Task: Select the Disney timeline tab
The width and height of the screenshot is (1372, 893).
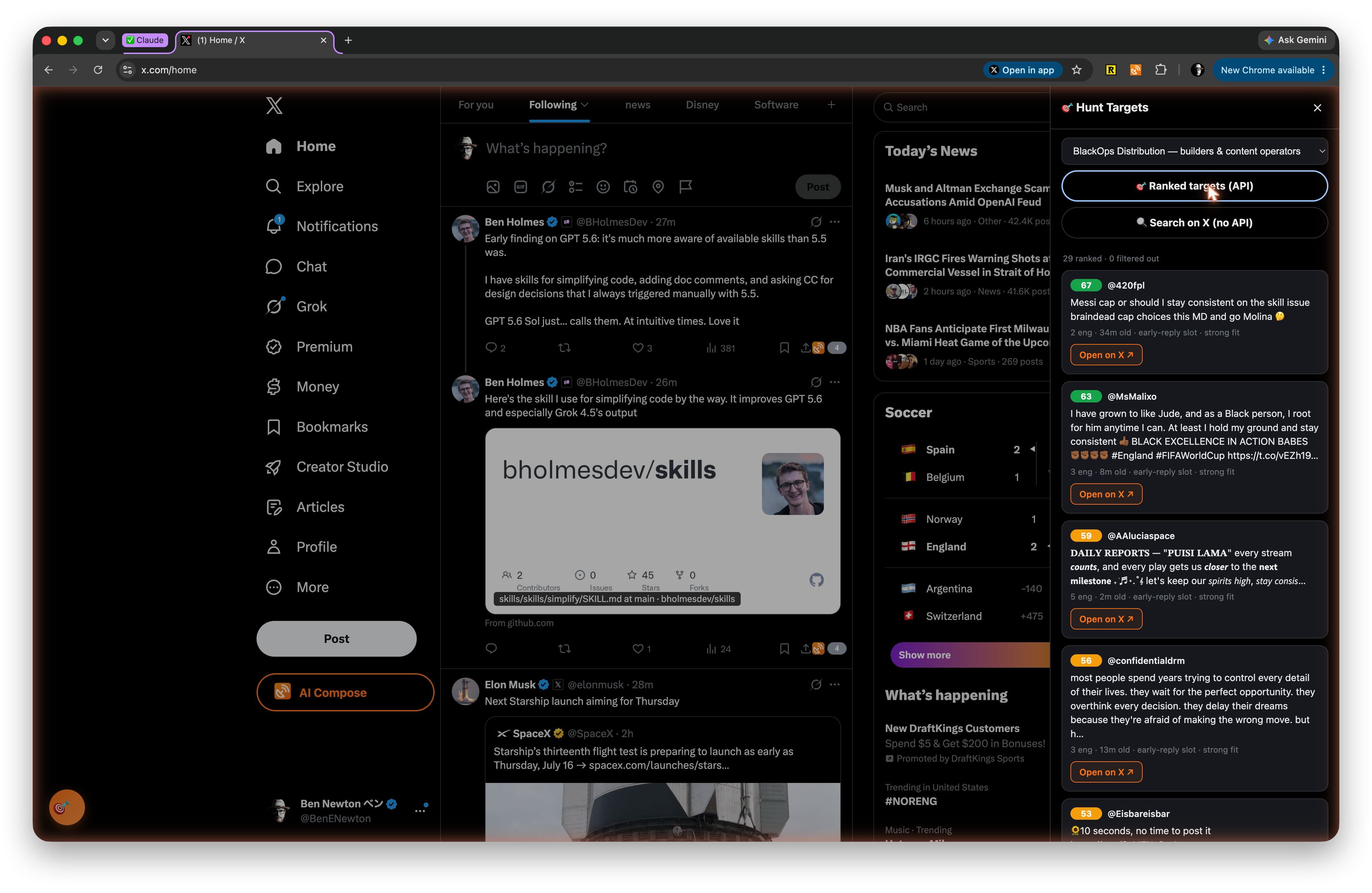Action: click(702, 105)
